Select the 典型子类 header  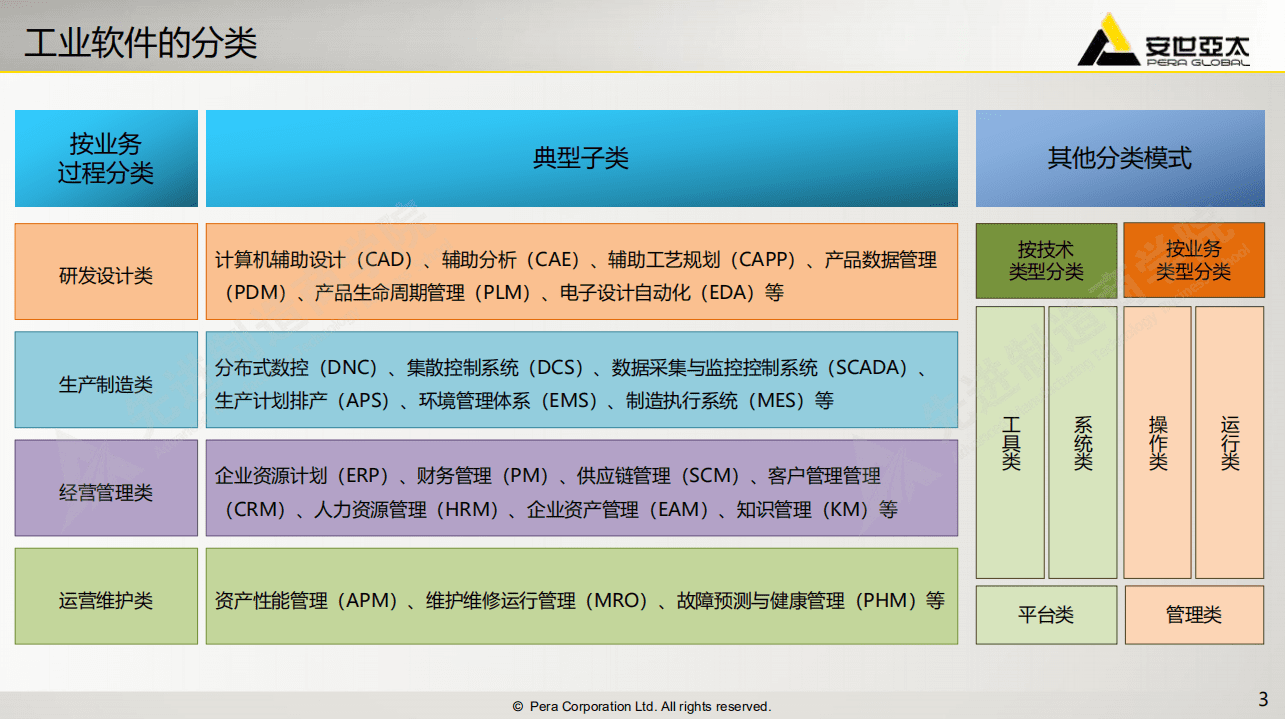coord(581,158)
